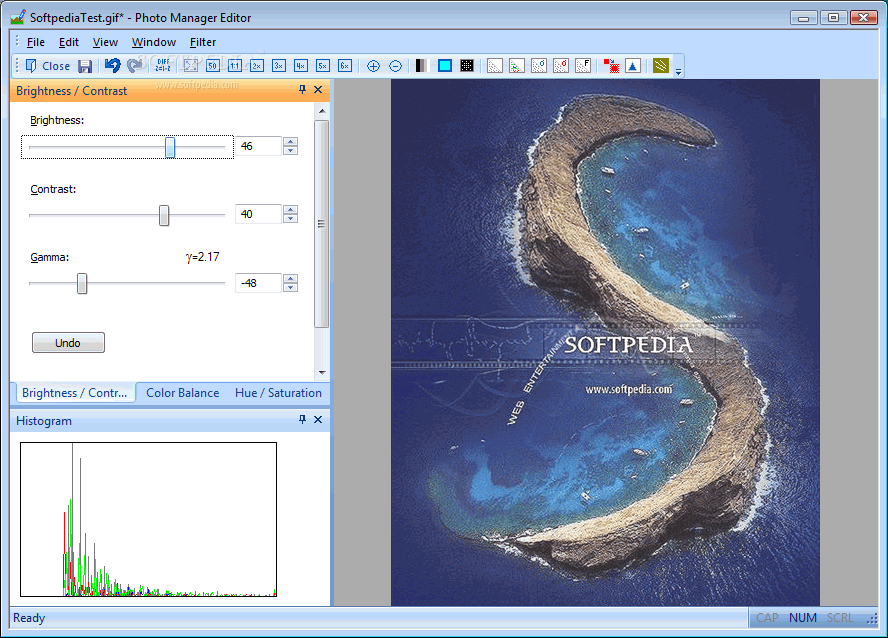Click the olive diagonal lines icon
Image resolution: width=888 pixels, height=638 pixels.
[661, 66]
